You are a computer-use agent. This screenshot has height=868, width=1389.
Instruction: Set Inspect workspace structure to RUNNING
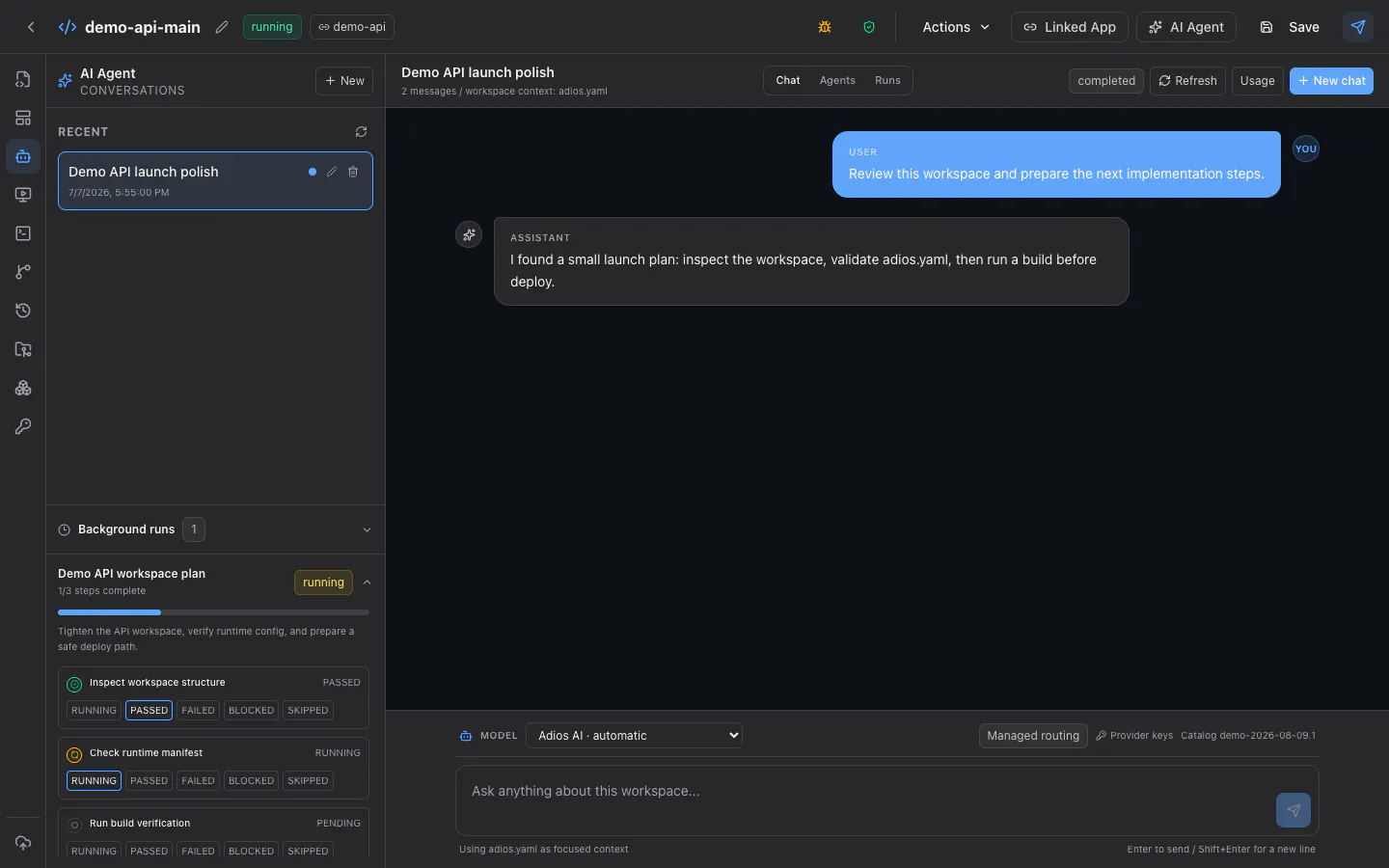(94, 711)
